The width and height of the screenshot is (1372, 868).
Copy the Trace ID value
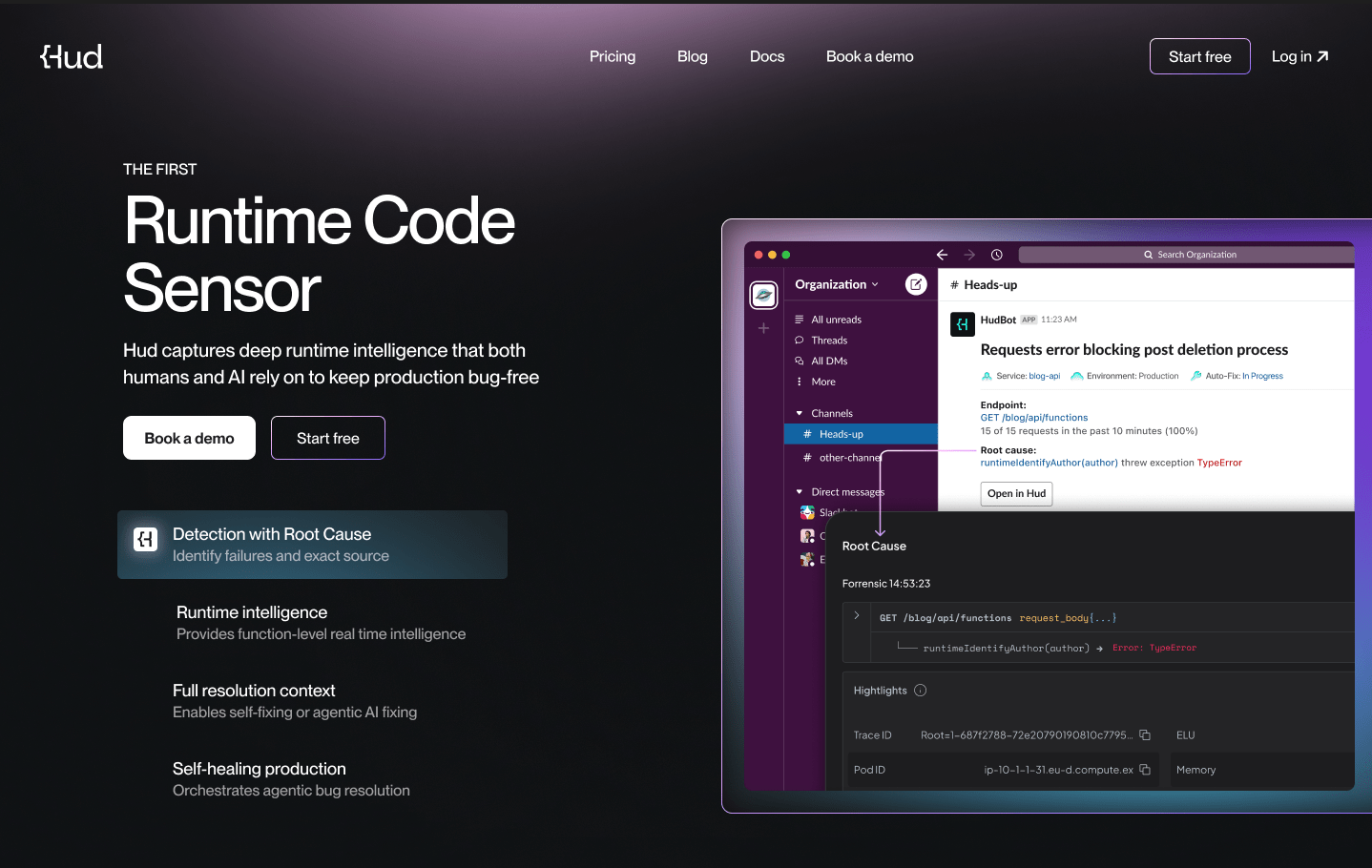coord(1145,734)
